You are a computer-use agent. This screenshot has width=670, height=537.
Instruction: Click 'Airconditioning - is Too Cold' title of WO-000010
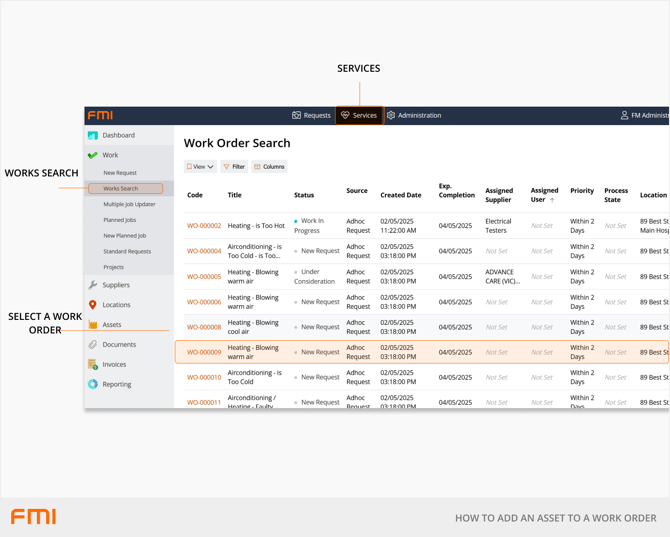coord(255,377)
